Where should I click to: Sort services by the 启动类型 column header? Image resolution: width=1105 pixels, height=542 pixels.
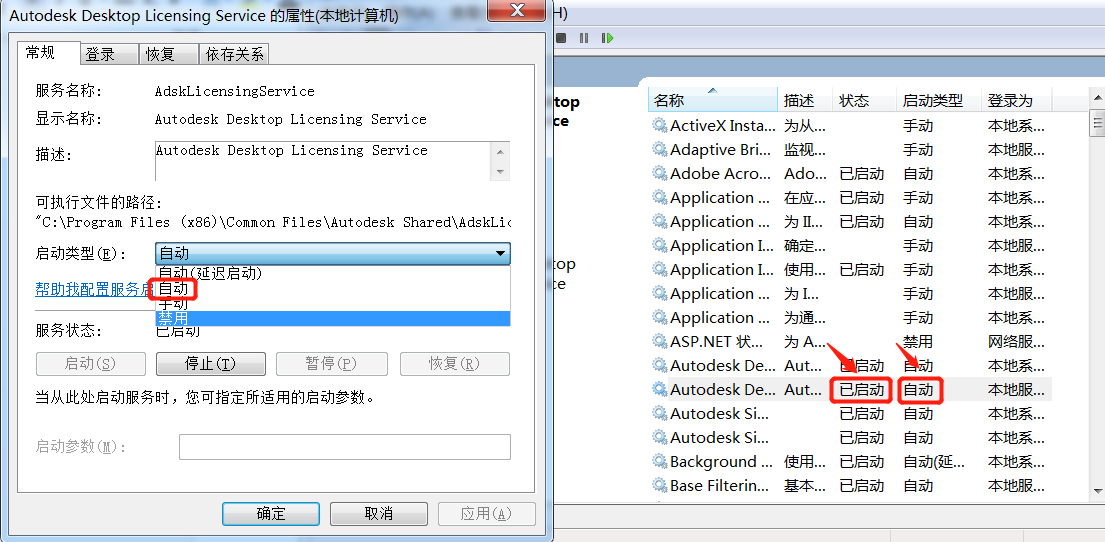pos(939,101)
